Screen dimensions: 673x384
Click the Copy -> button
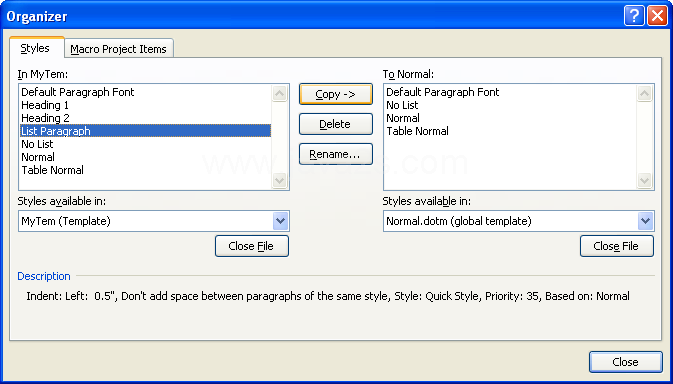(x=336, y=94)
